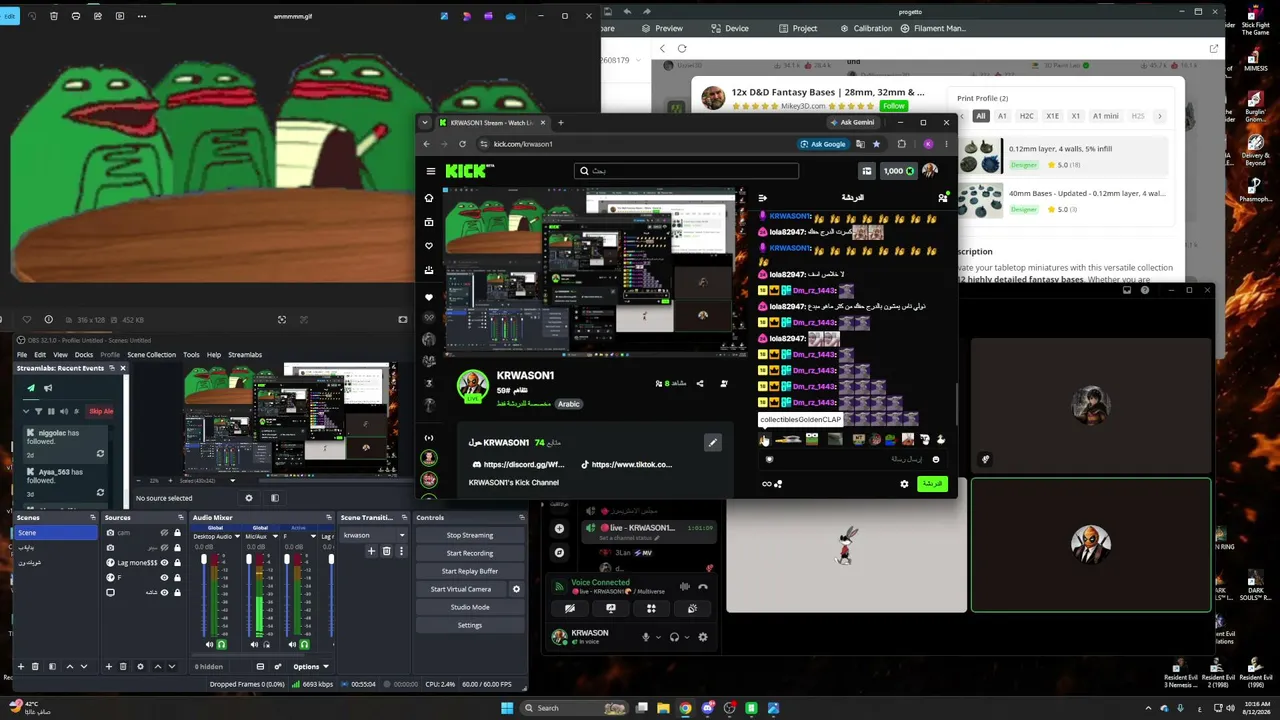Mute microphone in Discord user panel
This screenshot has width=1280, height=720.
click(x=646, y=637)
